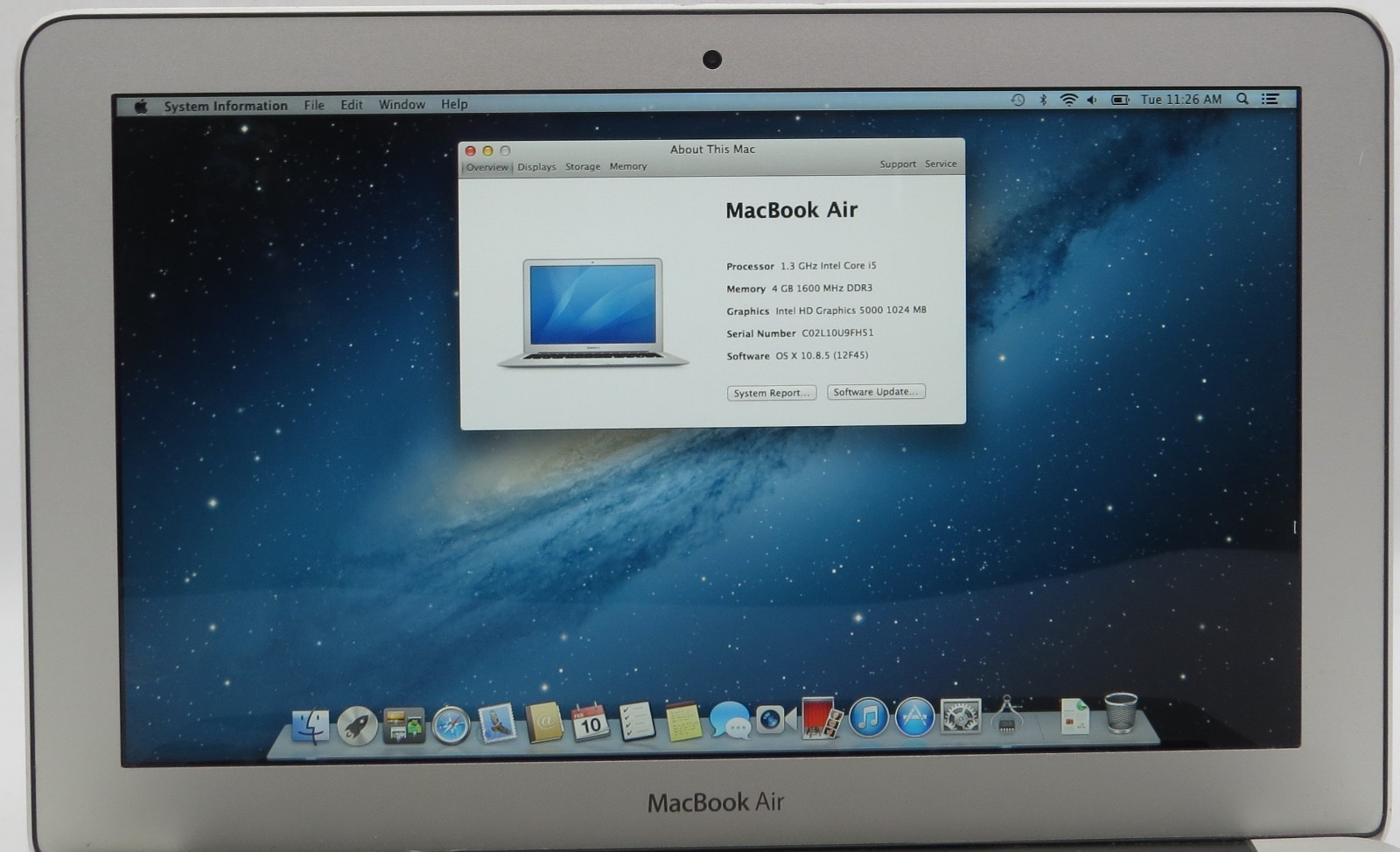Viewport: 1400px width, 852px height.
Task: Launch Launchpad rocket icon in Dock
Action: coord(357,725)
